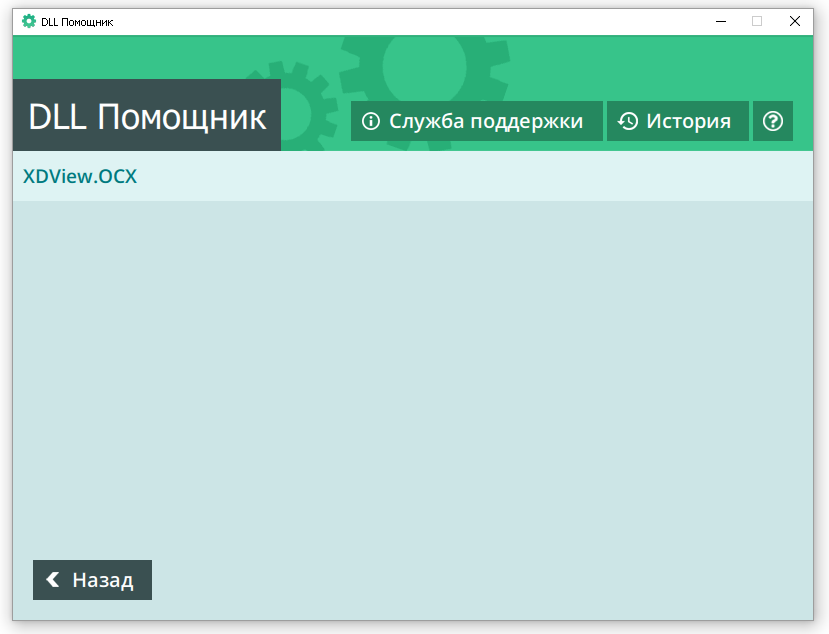This screenshot has width=829, height=634.
Task: Close the DLL Помощник application
Action: (x=796, y=20)
